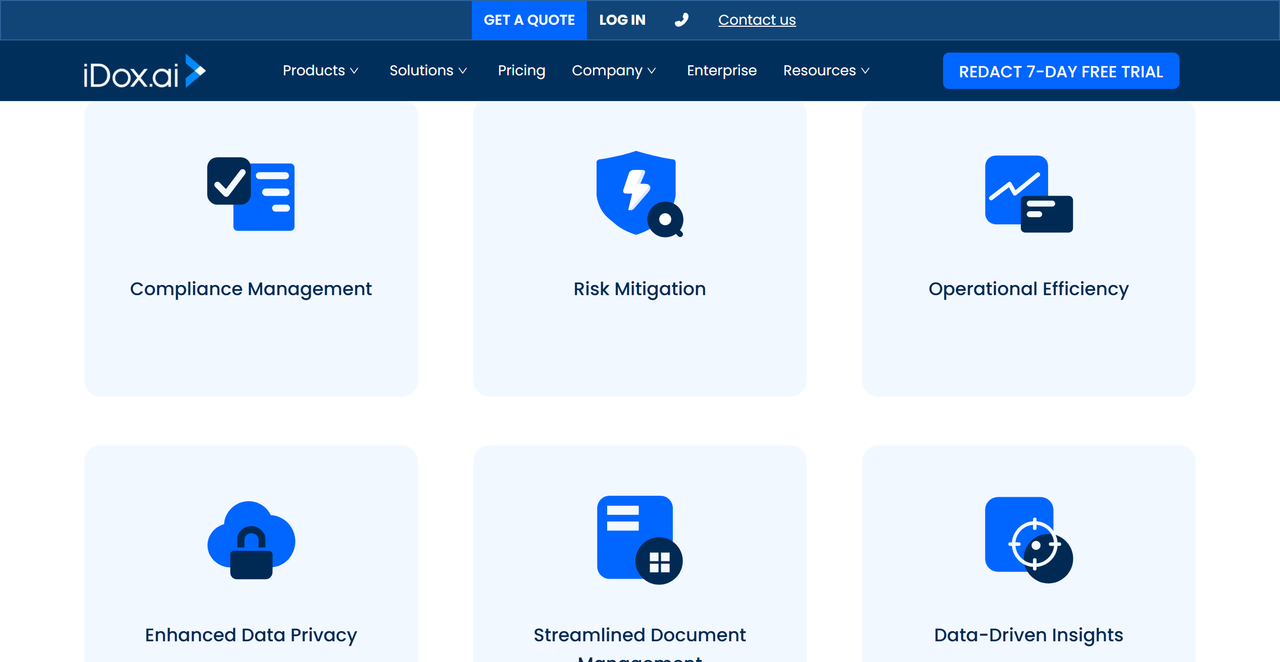Click the LOG IN link
The height and width of the screenshot is (662, 1280).
click(622, 20)
